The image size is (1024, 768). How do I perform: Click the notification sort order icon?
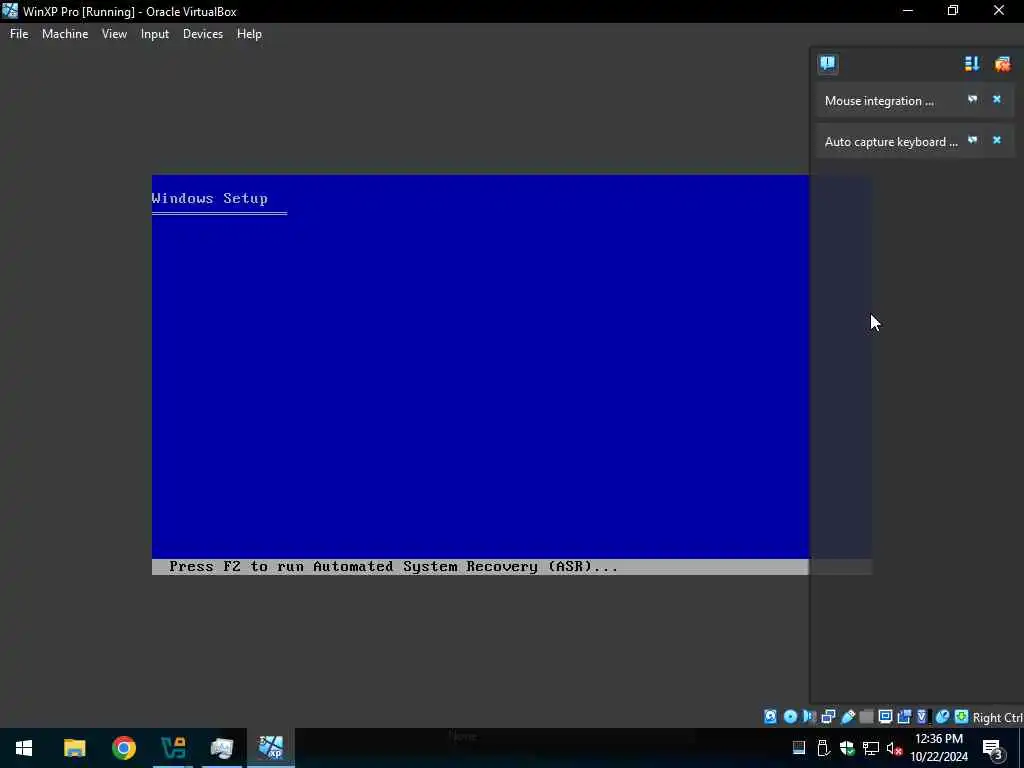pyautogui.click(x=972, y=63)
